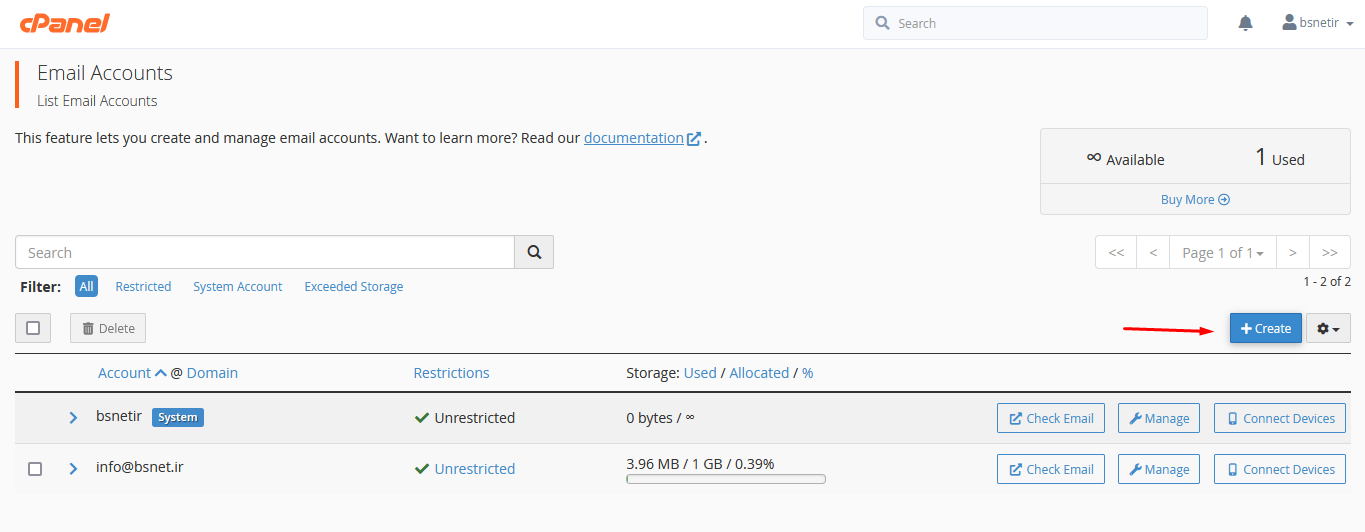Image resolution: width=1365 pixels, height=532 pixels.
Task: Filter by Exceeded Storage
Action: 354,286
